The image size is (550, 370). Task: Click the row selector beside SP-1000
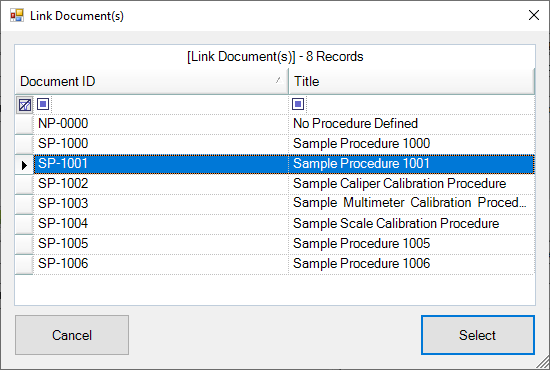click(x=24, y=144)
